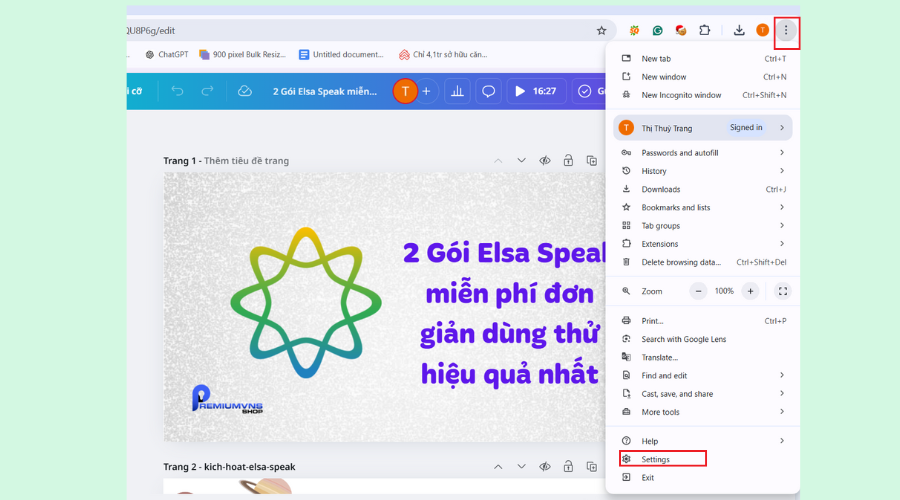Viewport: 900px width, 500px height.
Task: Open Canva analytics bar chart icon
Action: point(457,91)
